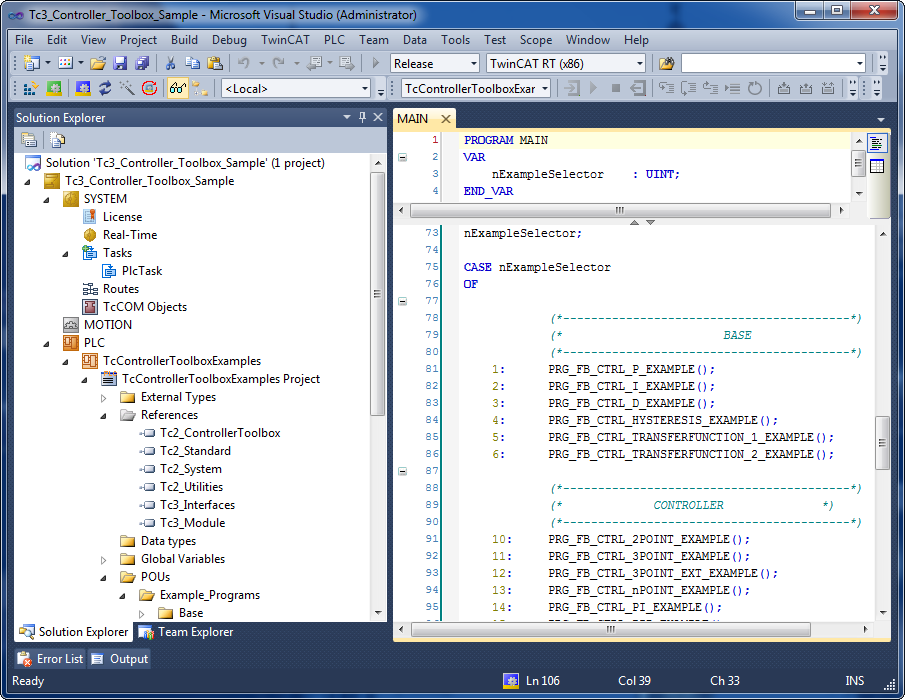Click the Find search input field

pyautogui.click(x=773, y=63)
